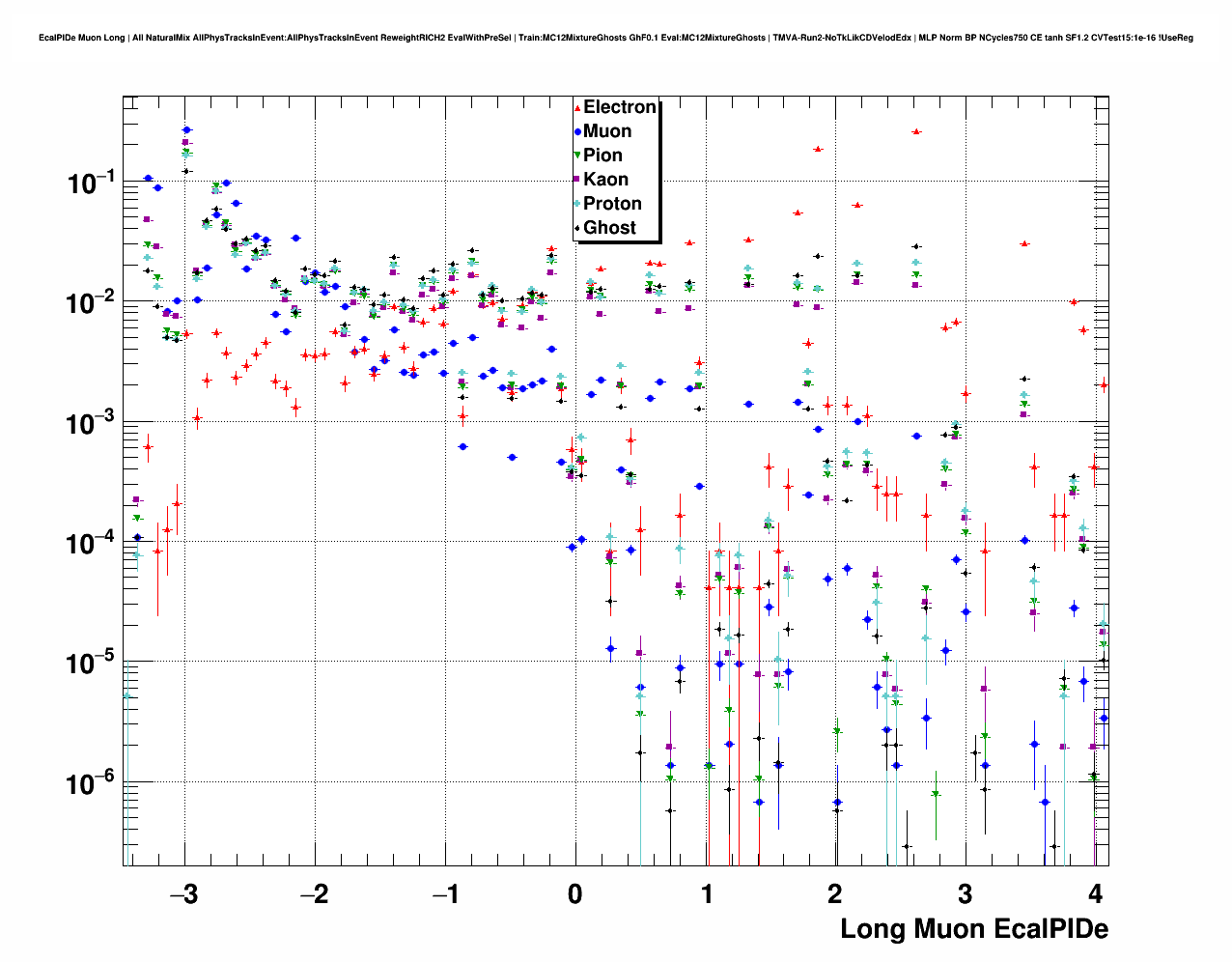The height and width of the screenshot is (962, 1232).
Task: Select the Electron legend label text
Action: click(x=620, y=107)
